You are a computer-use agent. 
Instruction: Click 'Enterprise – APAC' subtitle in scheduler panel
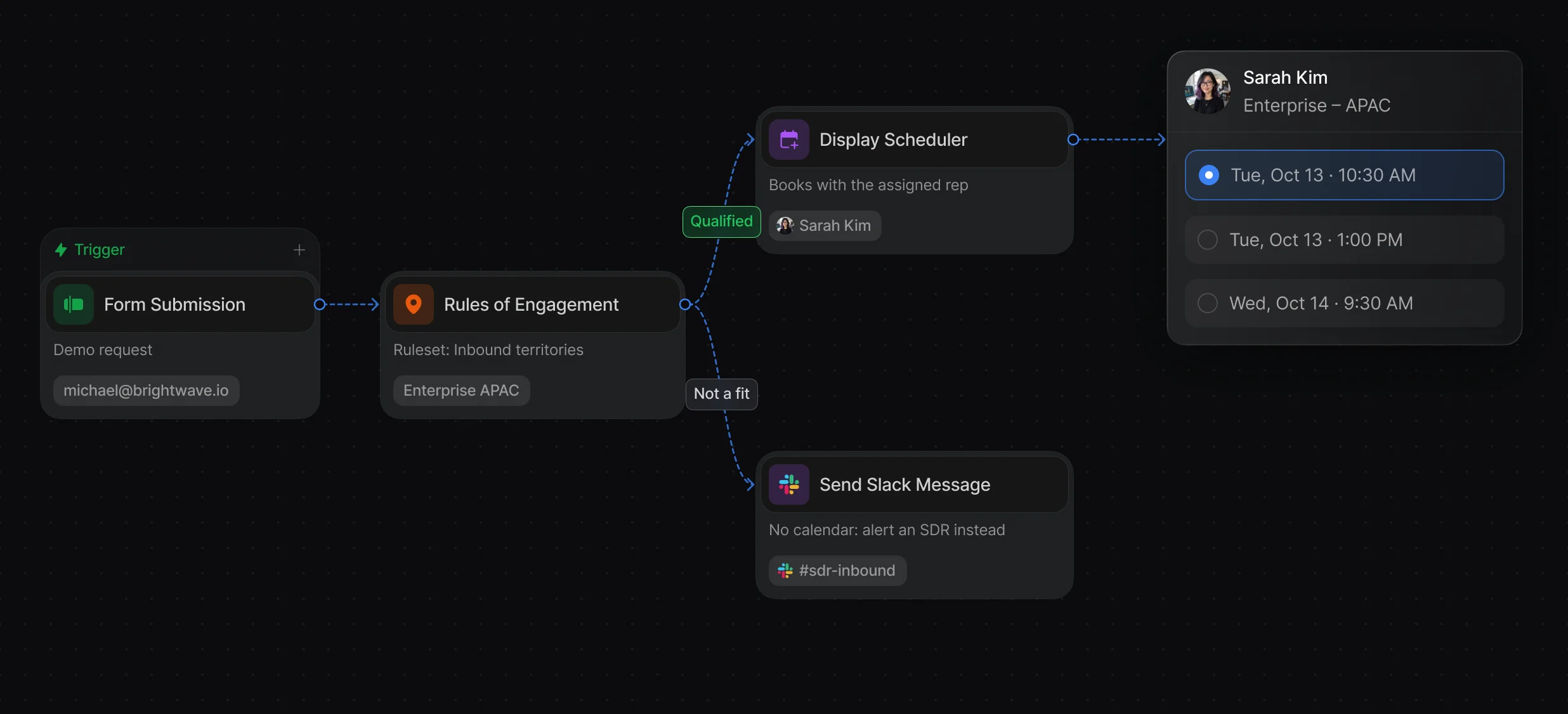pyautogui.click(x=1317, y=105)
